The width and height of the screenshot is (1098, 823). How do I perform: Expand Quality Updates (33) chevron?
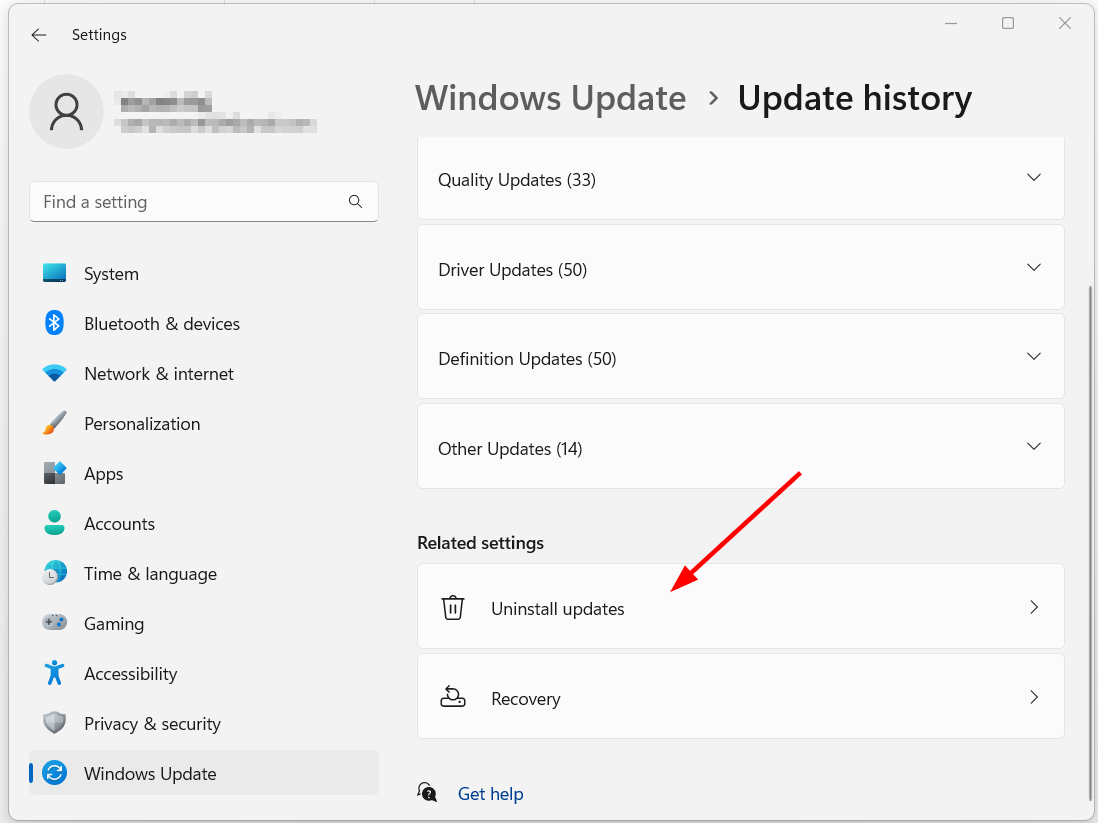(x=1034, y=178)
